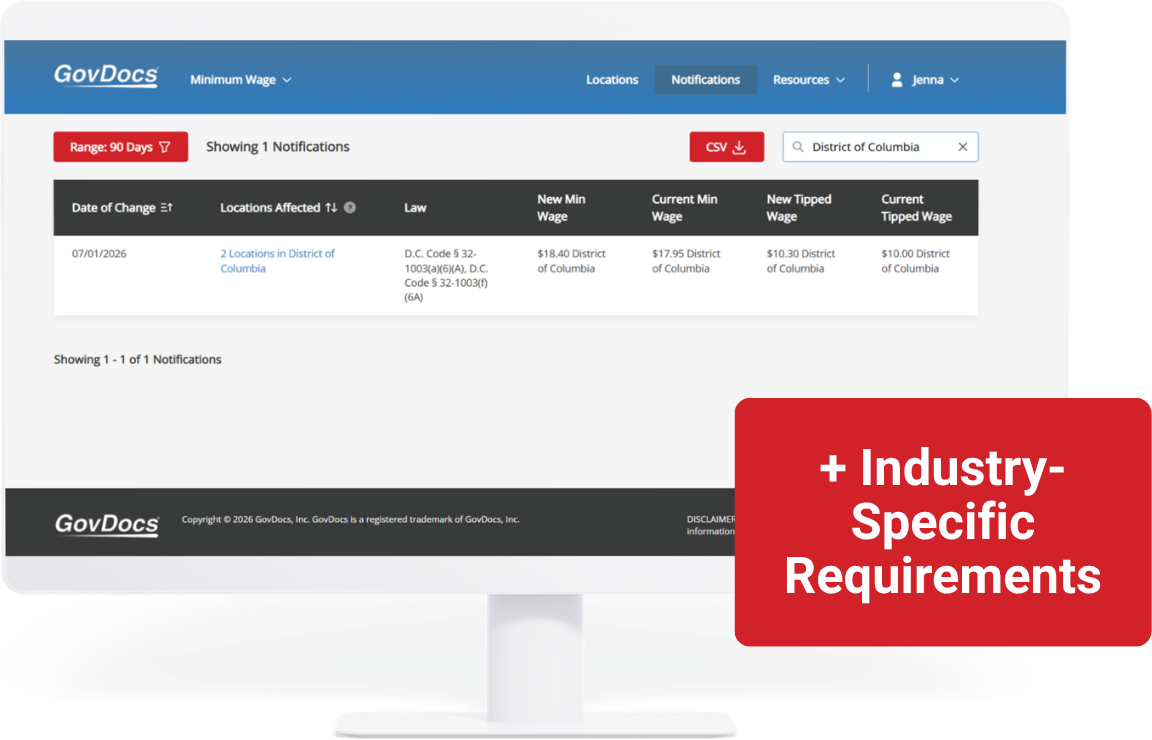
Task: Open the 2 Locations in District of Columbia link
Action: tap(277, 261)
